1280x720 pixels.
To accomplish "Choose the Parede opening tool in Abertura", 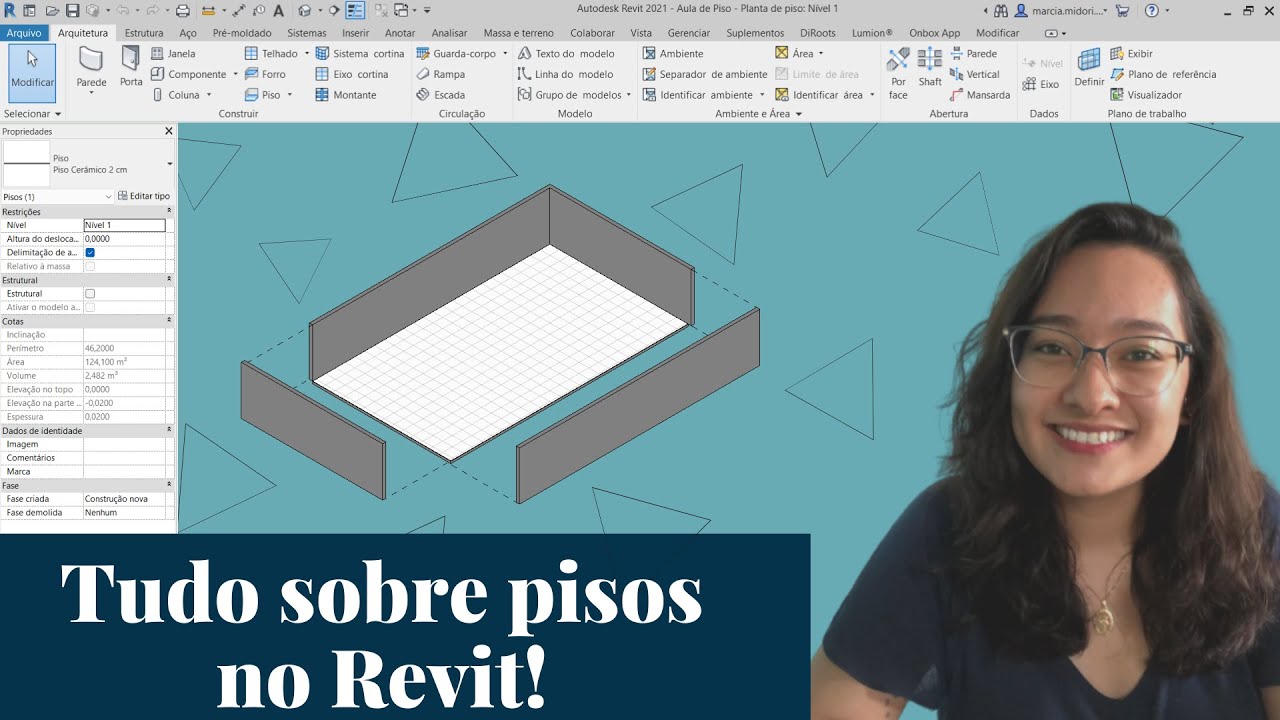I will pyautogui.click(x=973, y=53).
